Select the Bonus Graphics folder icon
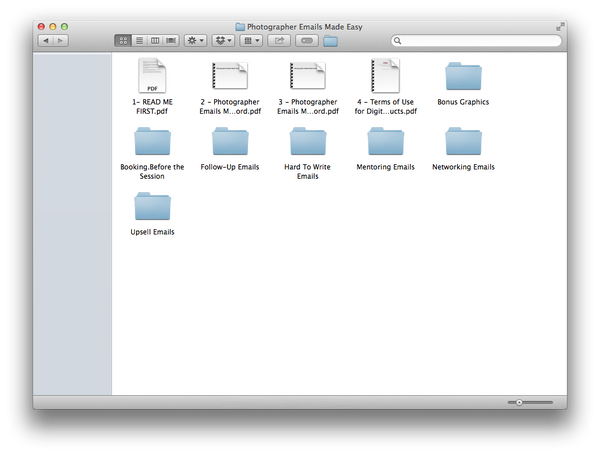Screen dimensions: 600x455 click(x=463, y=76)
